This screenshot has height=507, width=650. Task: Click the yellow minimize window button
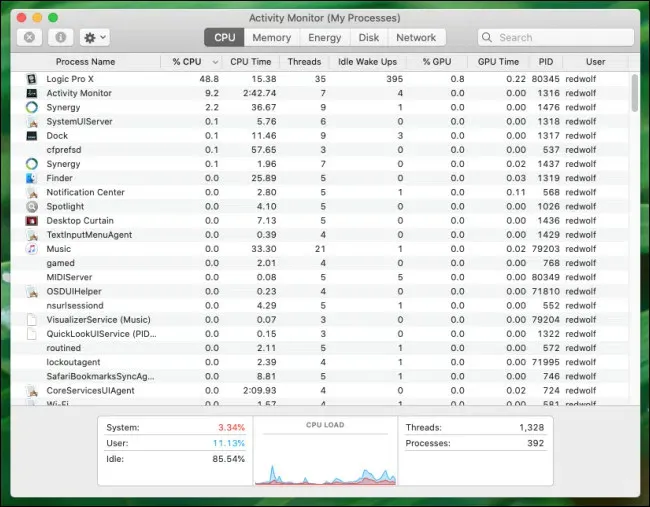tap(37, 17)
